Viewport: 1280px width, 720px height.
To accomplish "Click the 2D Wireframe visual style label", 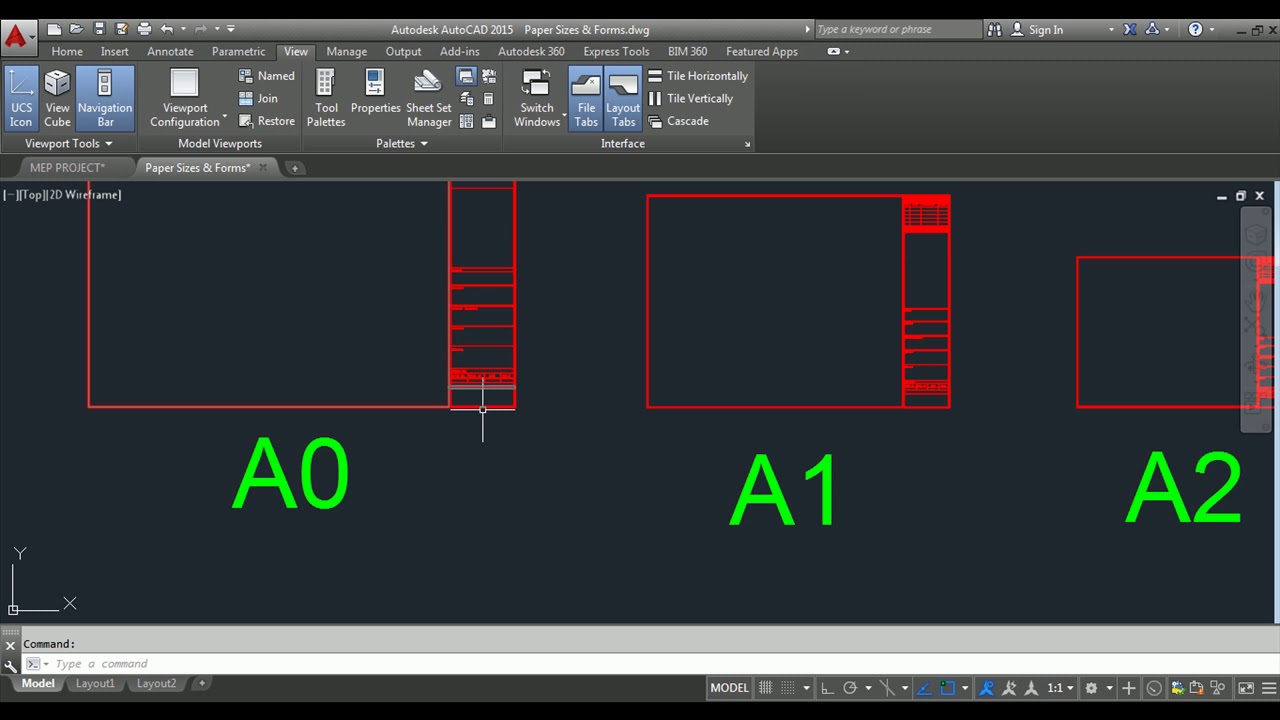I will point(85,195).
